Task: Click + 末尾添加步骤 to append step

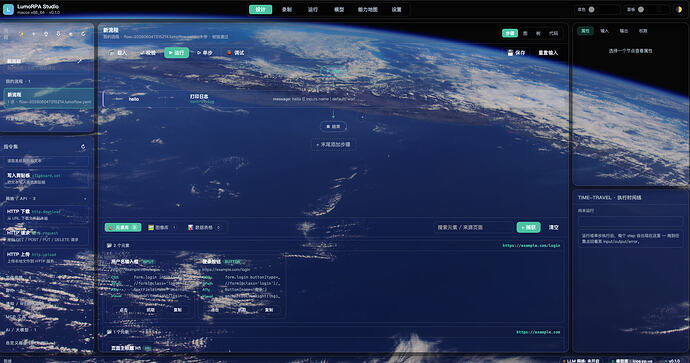Action: (333, 144)
